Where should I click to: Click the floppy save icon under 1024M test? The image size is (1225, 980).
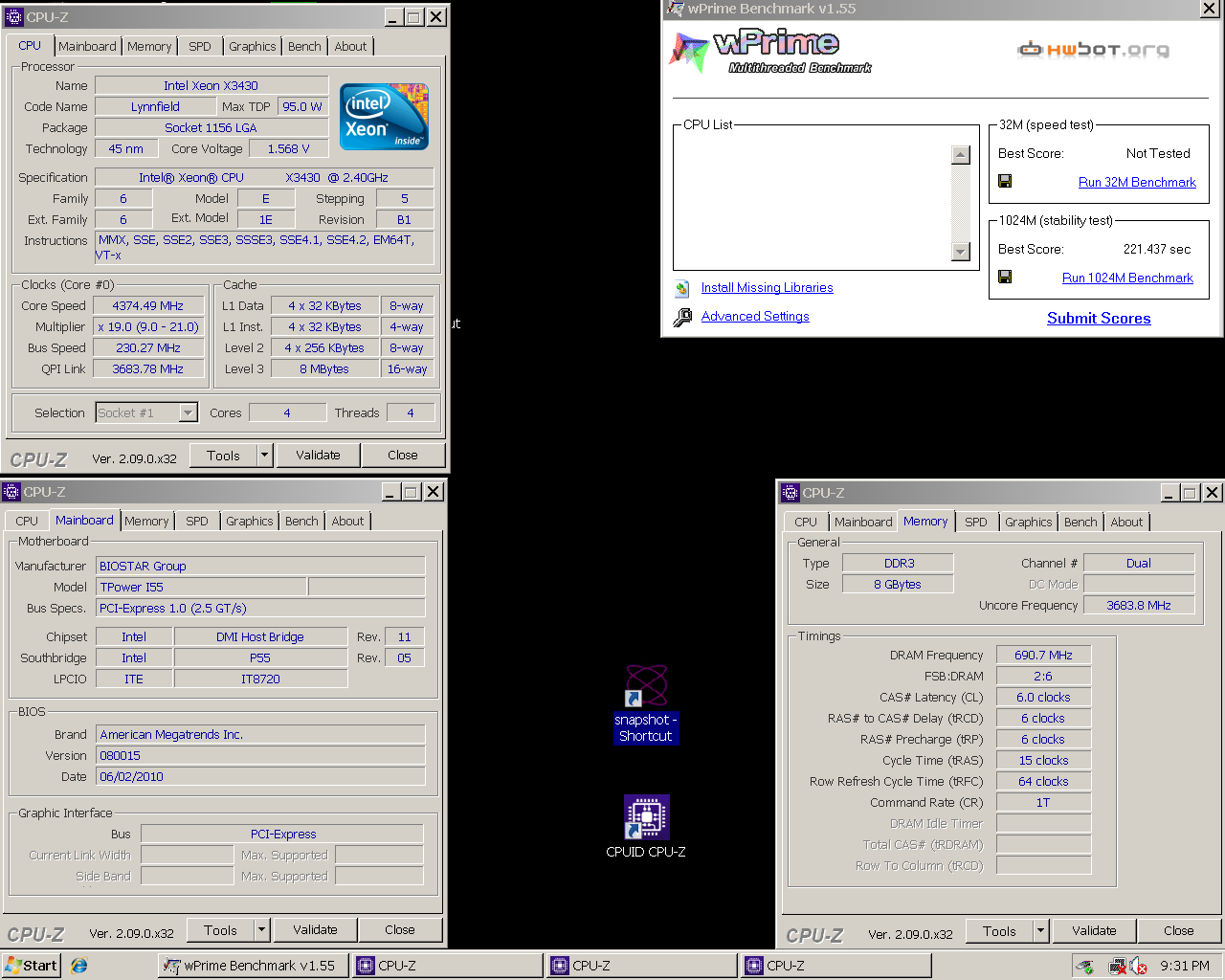pos(1005,277)
